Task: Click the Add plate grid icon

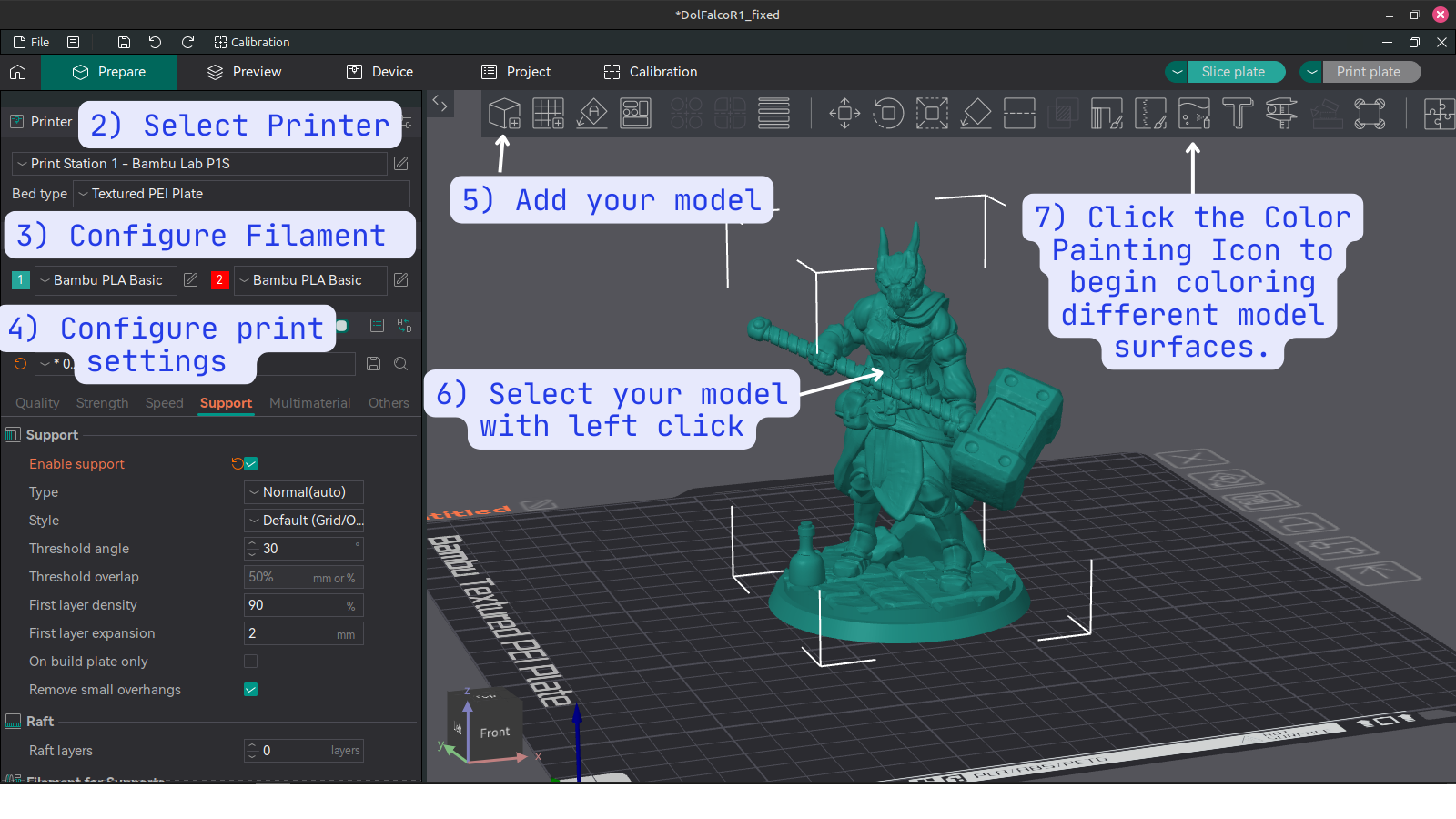Action: coord(548,114)
